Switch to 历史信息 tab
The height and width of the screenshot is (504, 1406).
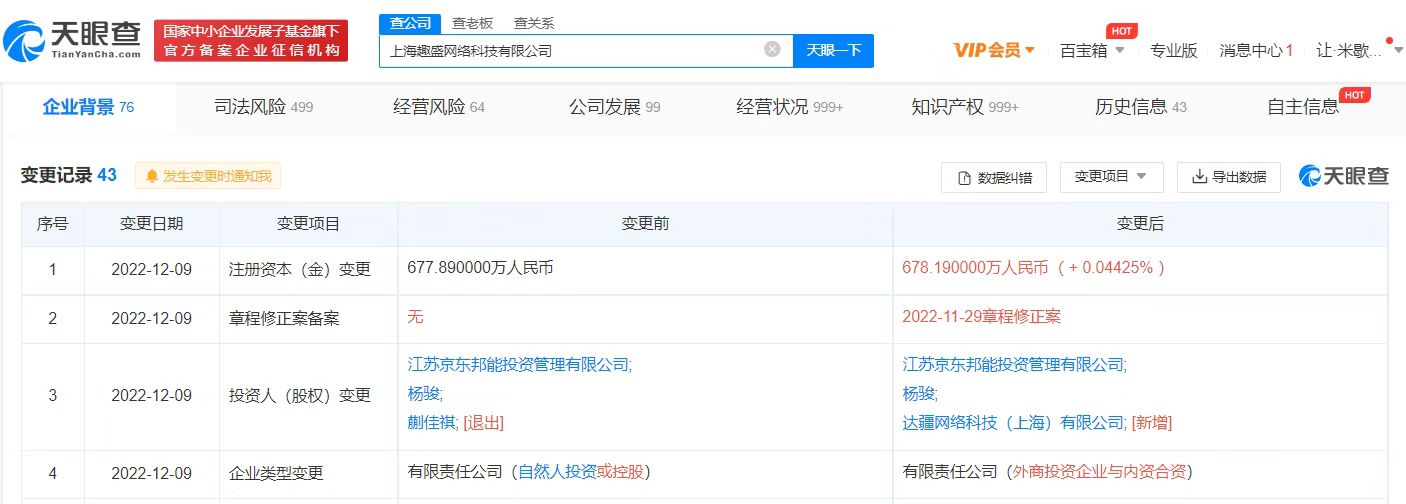coord(1140,107)
